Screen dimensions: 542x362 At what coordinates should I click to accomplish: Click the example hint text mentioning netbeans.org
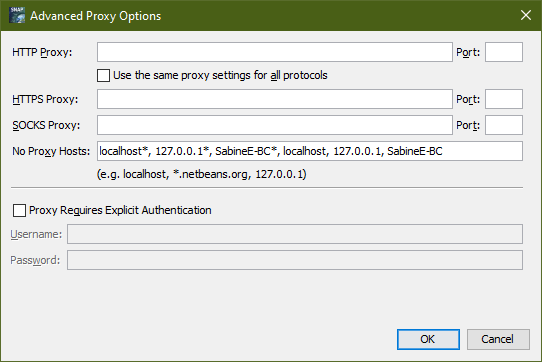pyautogui.click(x=202, y=174)
